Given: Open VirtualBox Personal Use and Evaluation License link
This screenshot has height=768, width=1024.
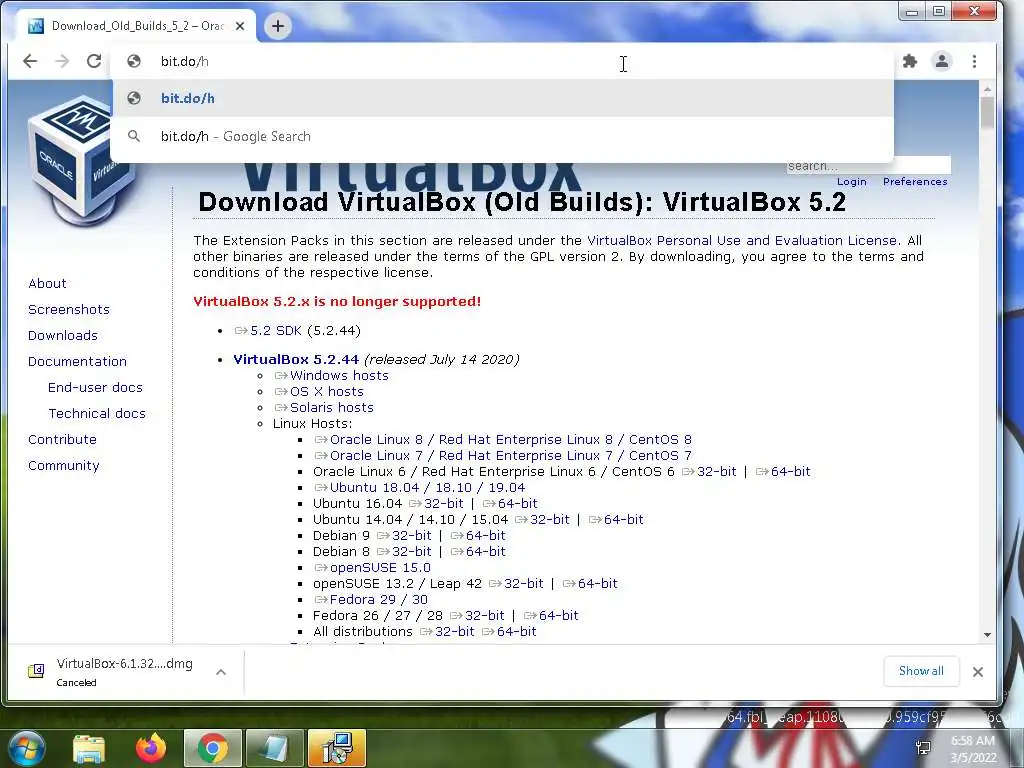Looking at the screenshot, I should pos(743,240).
